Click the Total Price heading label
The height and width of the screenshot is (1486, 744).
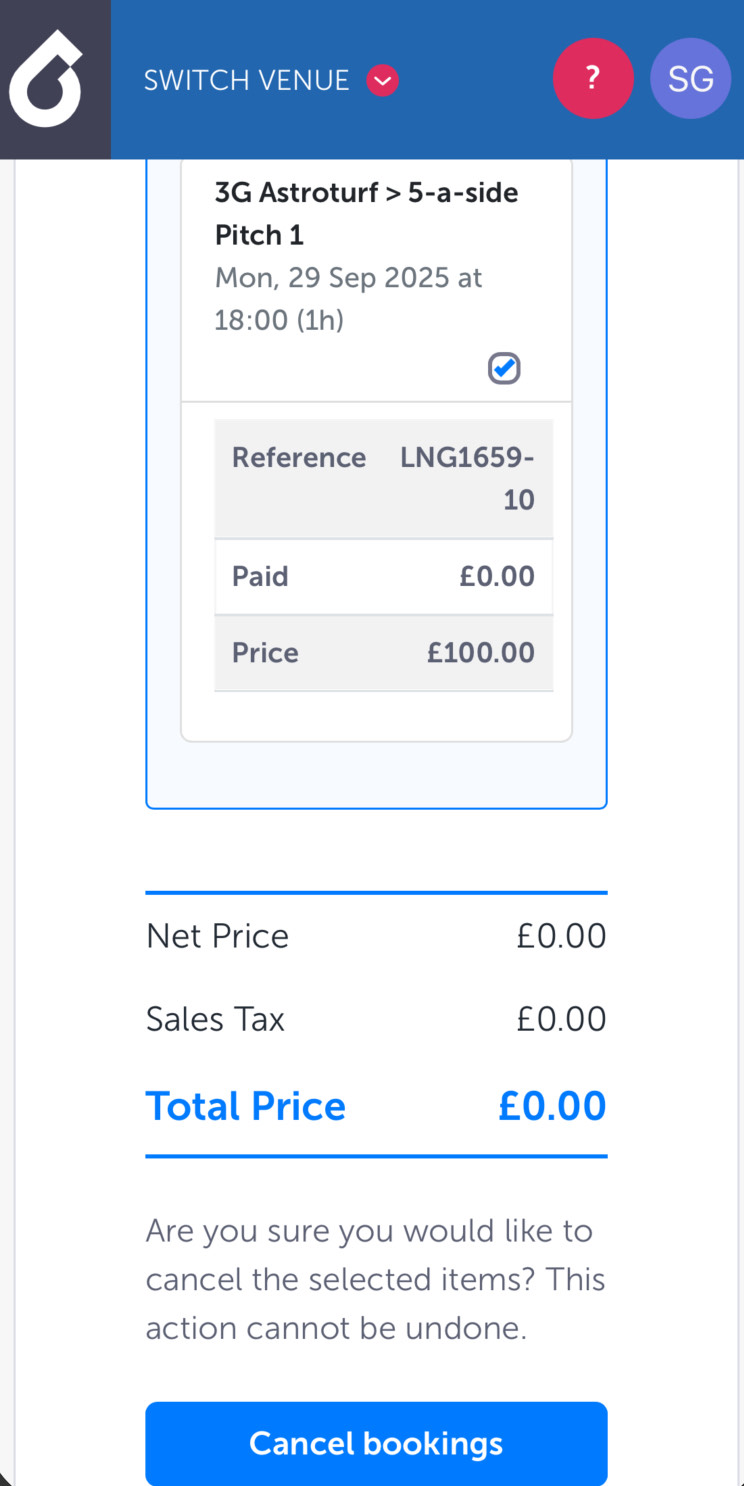click(x=246, y=1106)
